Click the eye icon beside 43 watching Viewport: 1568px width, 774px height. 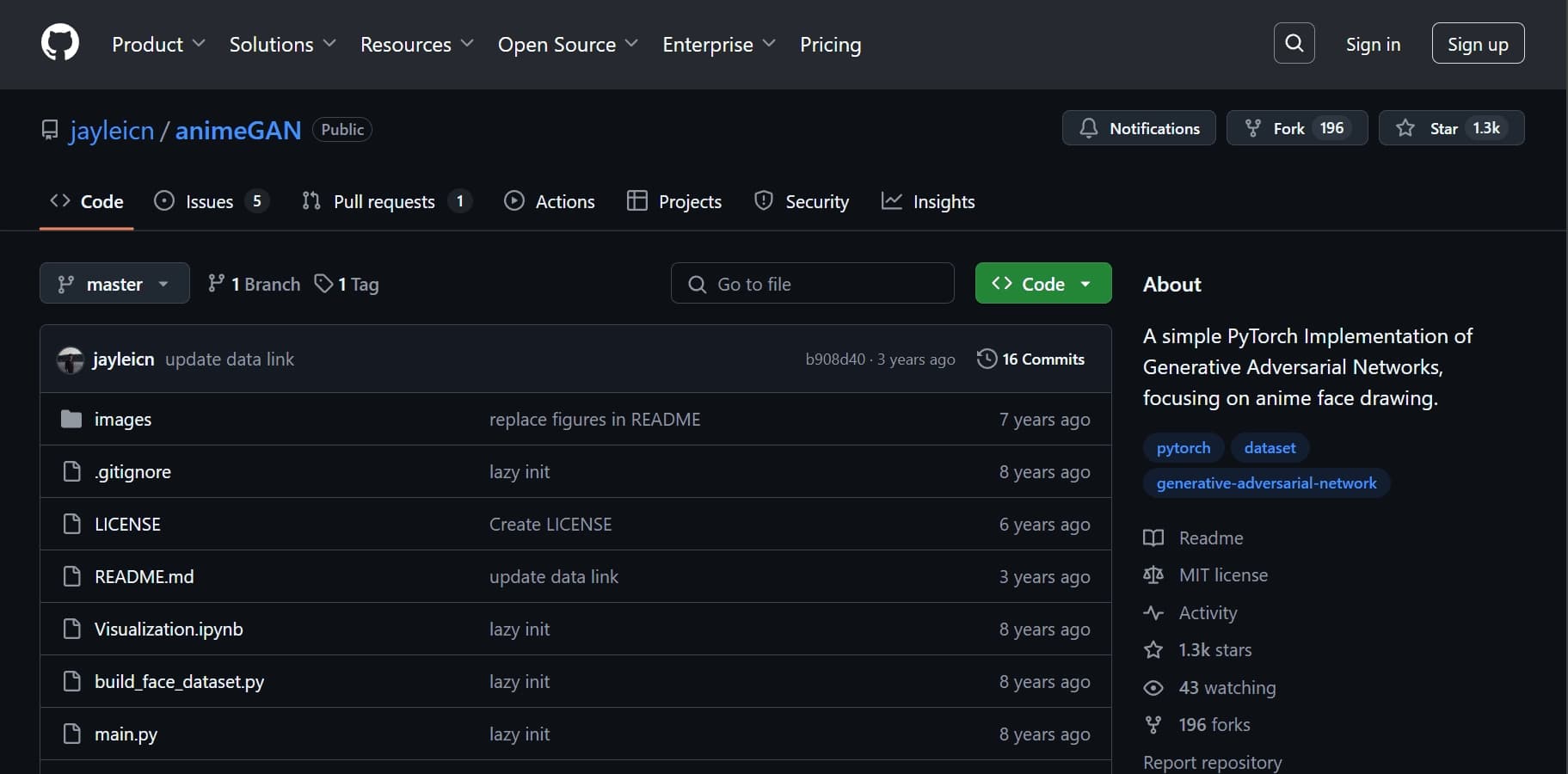click(x=1153, y=687)
